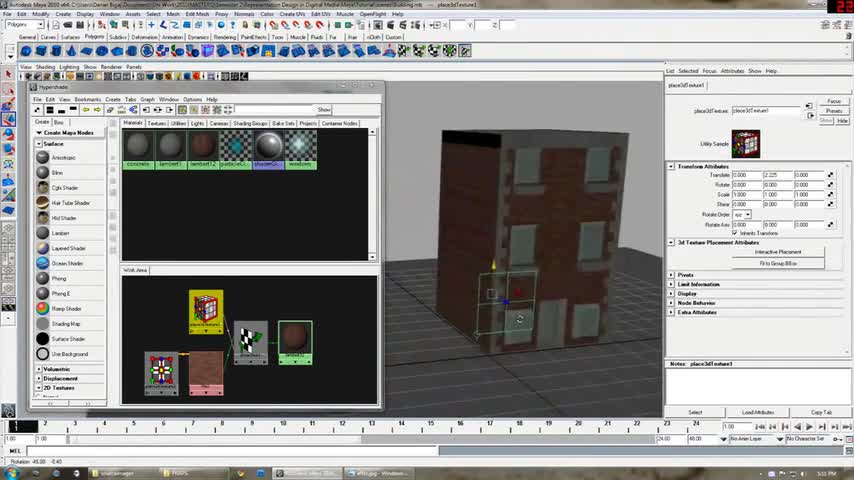
Task: Select place3dTexture node in Work Area
Action: tap(206, 312)
